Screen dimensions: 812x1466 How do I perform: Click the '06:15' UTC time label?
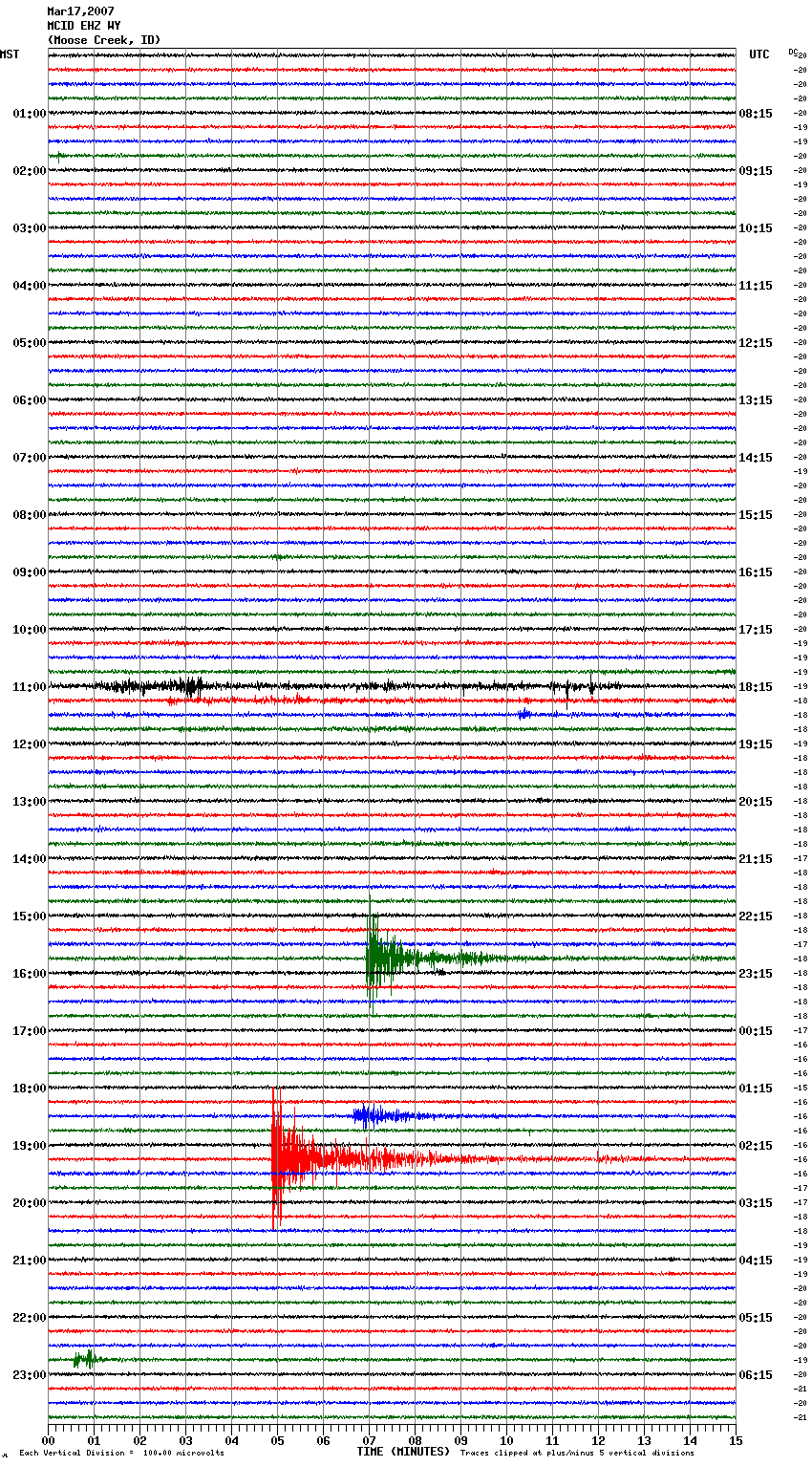[756, 1375]
